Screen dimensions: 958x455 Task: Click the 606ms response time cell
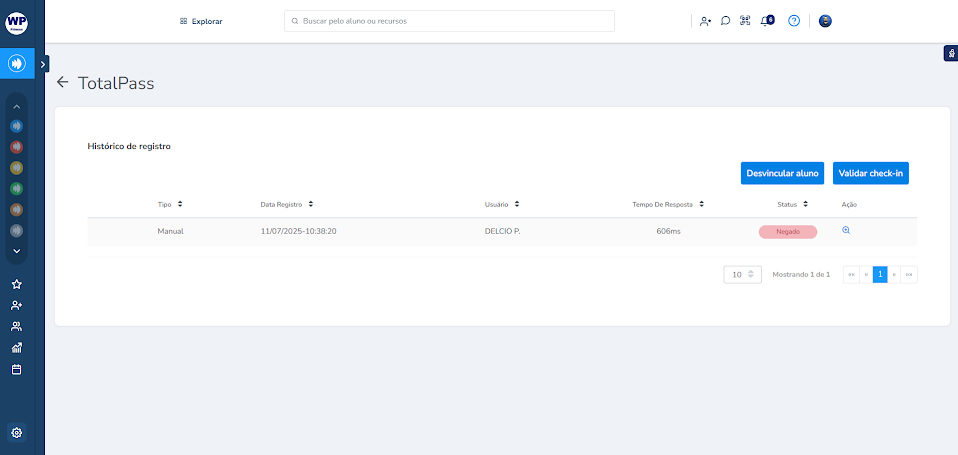(x=668, y=231)
